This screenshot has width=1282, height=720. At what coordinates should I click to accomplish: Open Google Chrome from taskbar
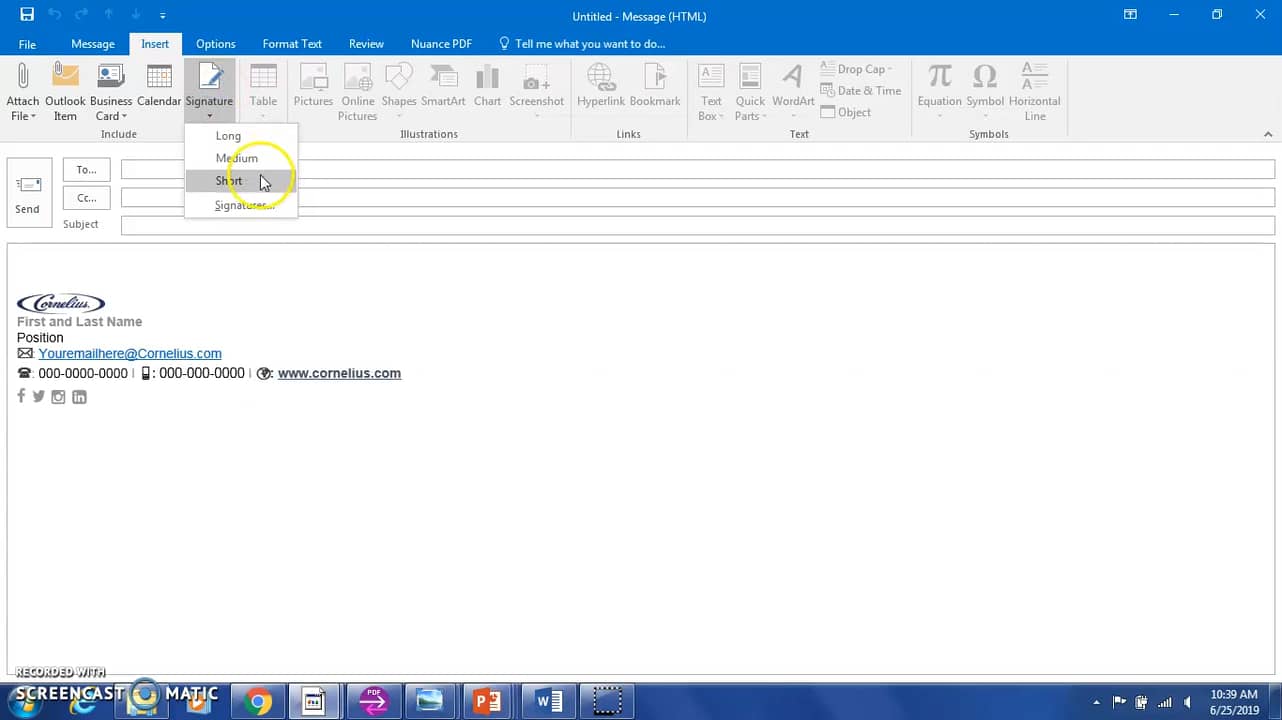point(258,702)
